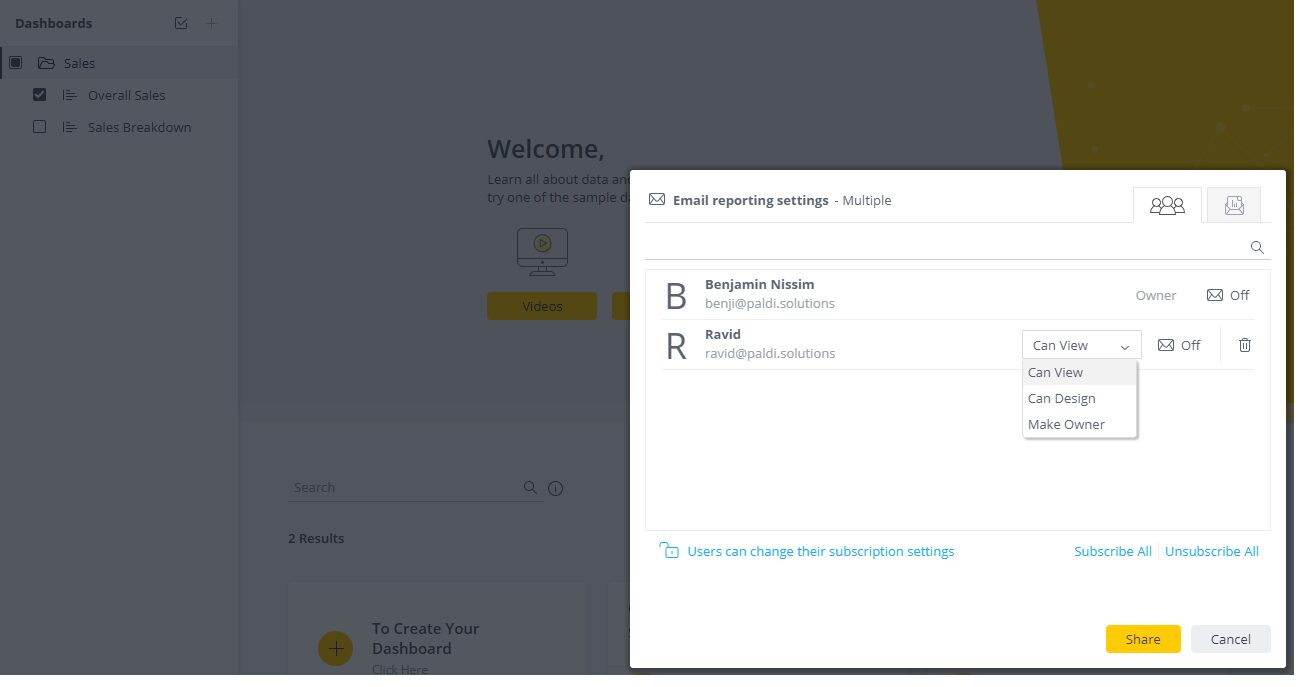Click the Sales folder icon
Viewport: 1305px width, 687px height.
(x=47, y=62)
